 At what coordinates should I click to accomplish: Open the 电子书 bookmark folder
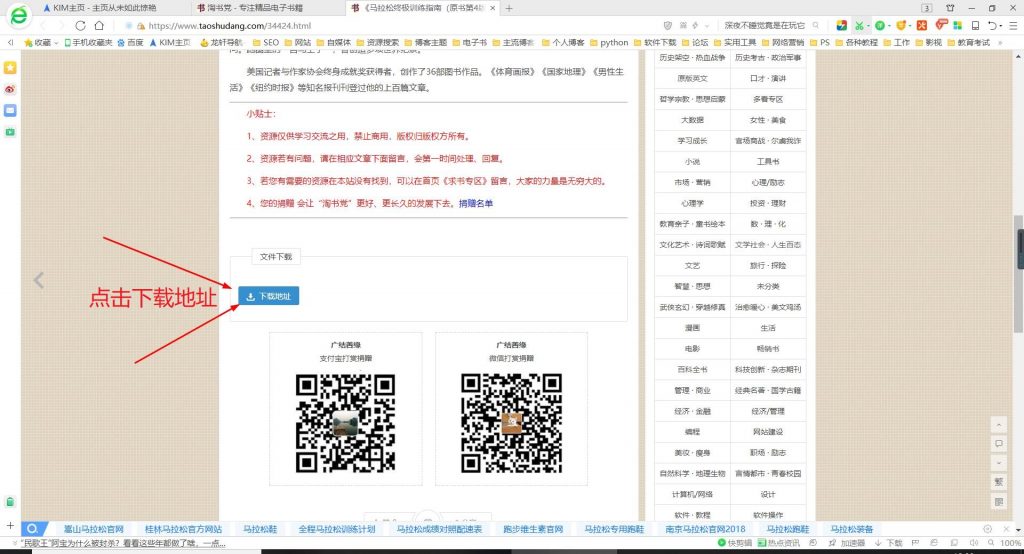[x=470, y=42]
